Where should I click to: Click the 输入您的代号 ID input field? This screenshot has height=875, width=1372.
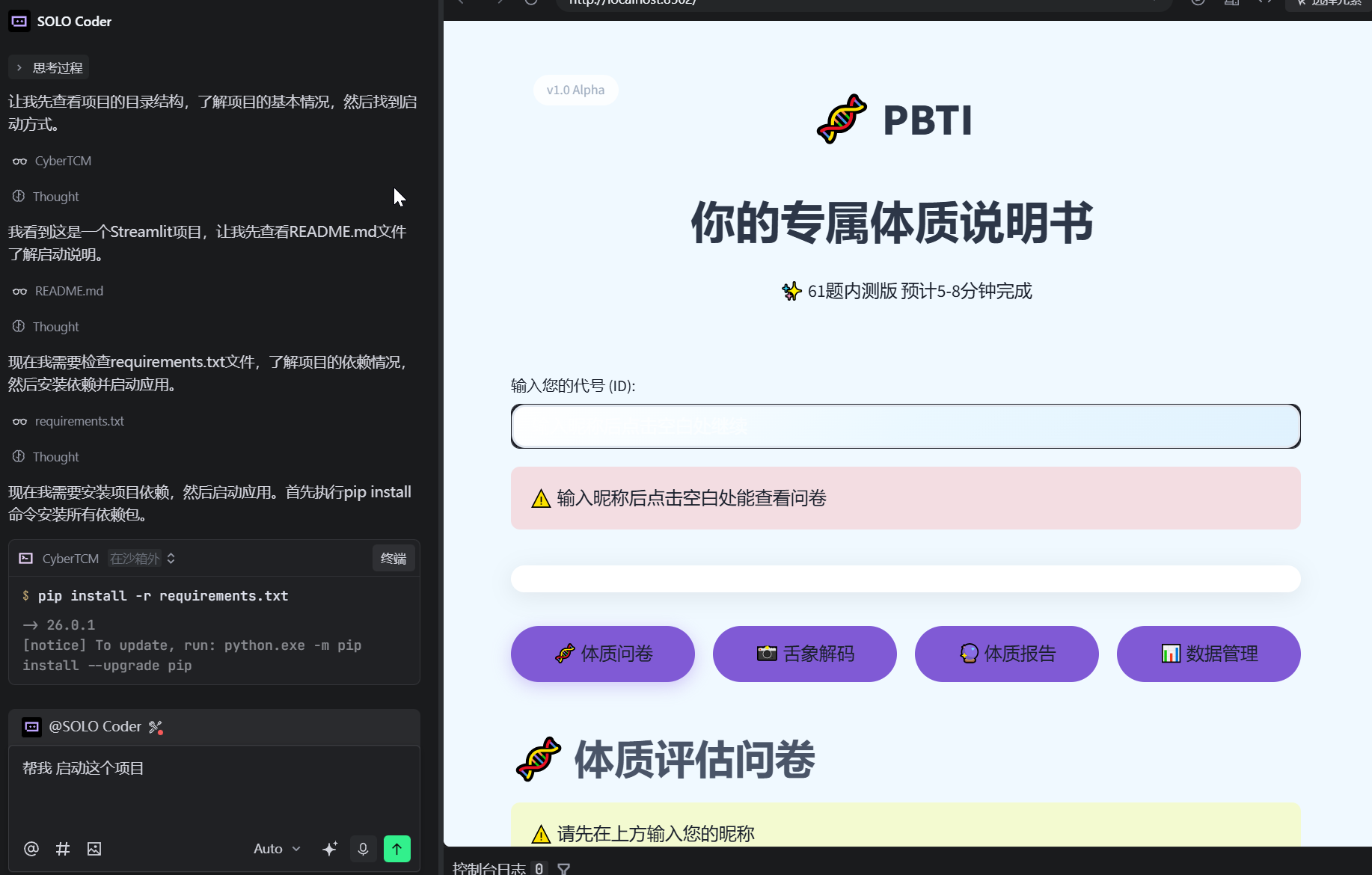pos(905,426)
